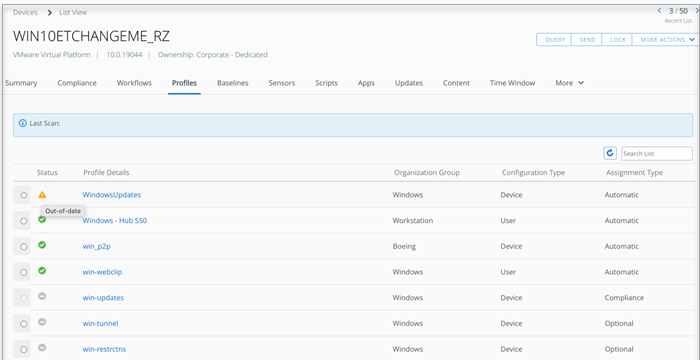The width and height of the screenshot is (700, 360).
Task: Open the Baselines tab
Action: pos(233,83)
